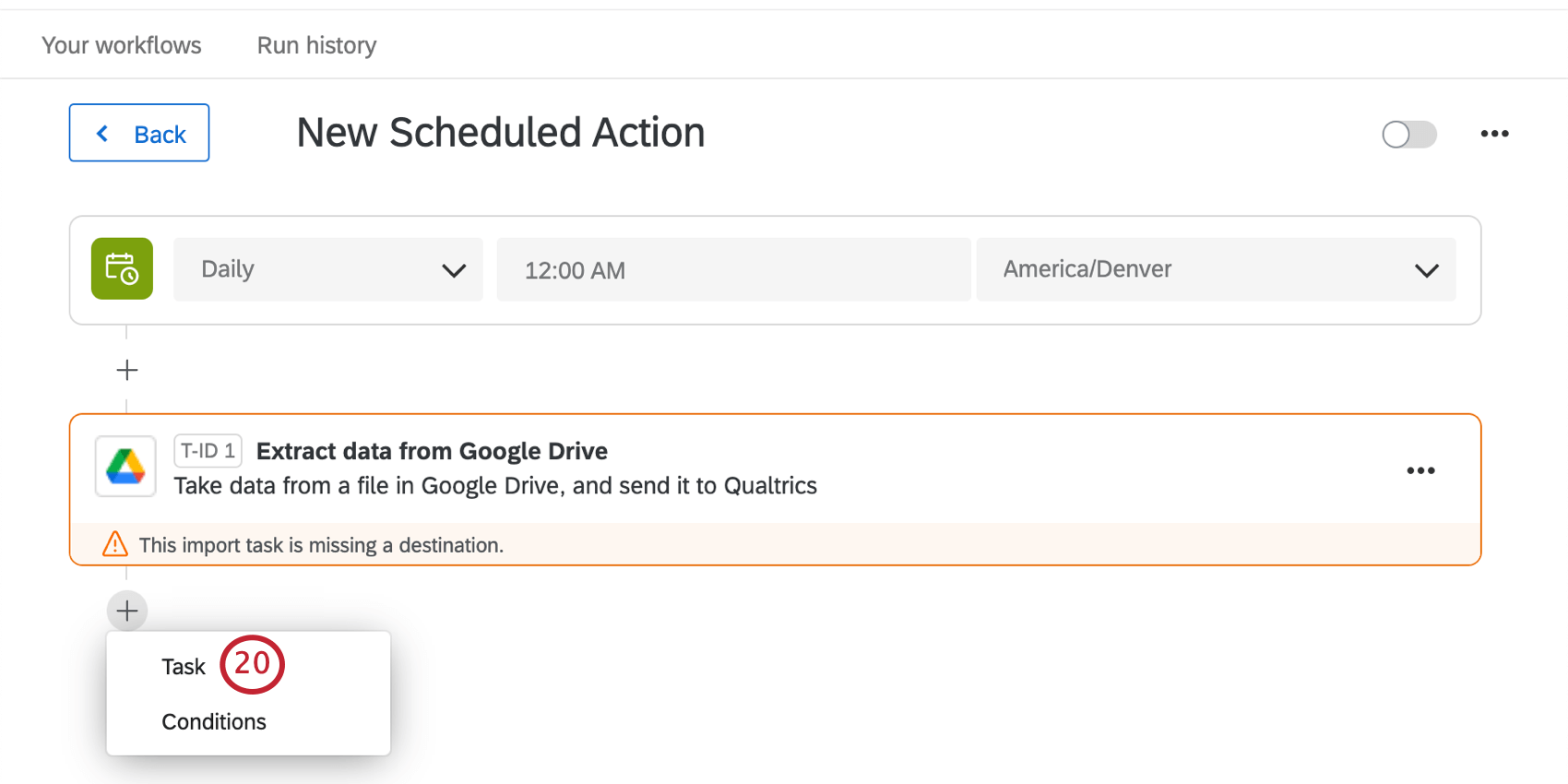The height and width of the screenshot is (784, 1568).
Task: Click the plus button below Google Drive task
Action: 127,611
